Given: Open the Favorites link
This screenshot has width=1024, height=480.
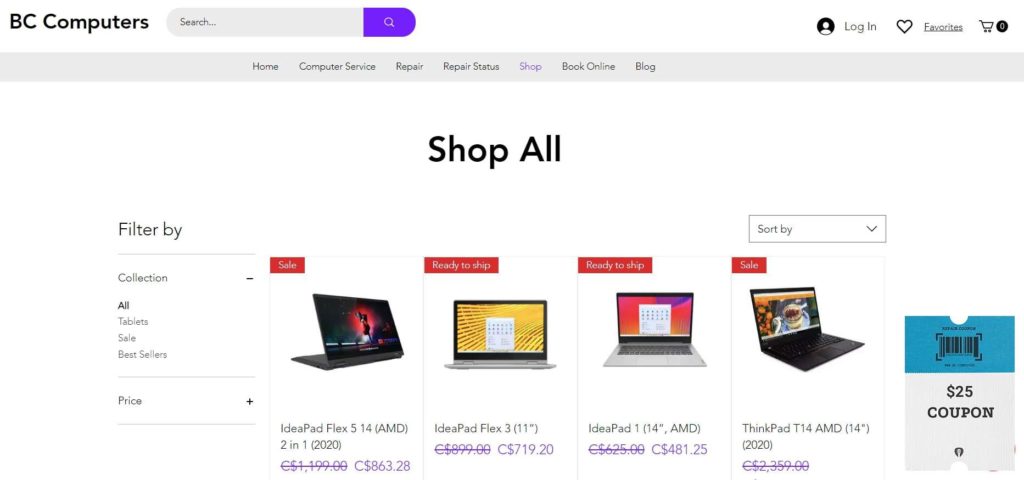Looking at the screenshot, I should [943, 27].
